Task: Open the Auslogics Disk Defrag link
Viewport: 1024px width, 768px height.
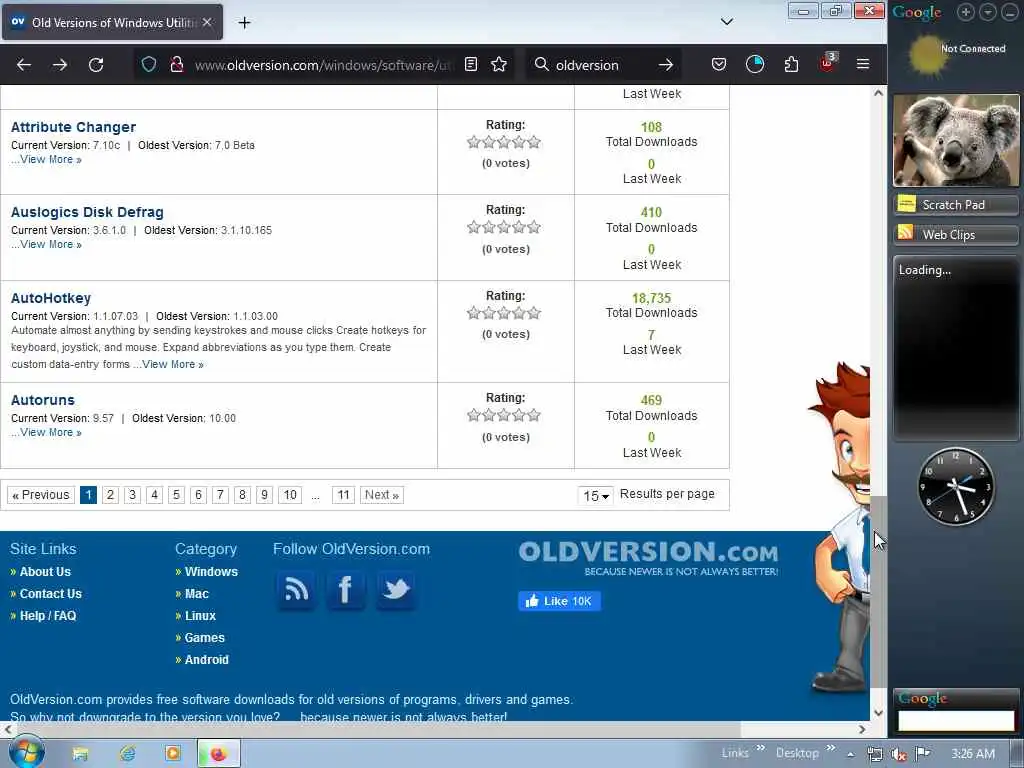Action: tap(87, 212)
